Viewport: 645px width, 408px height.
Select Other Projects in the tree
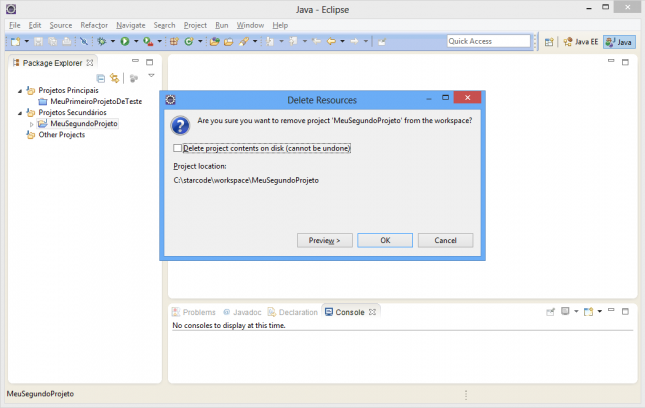(62, 135)
